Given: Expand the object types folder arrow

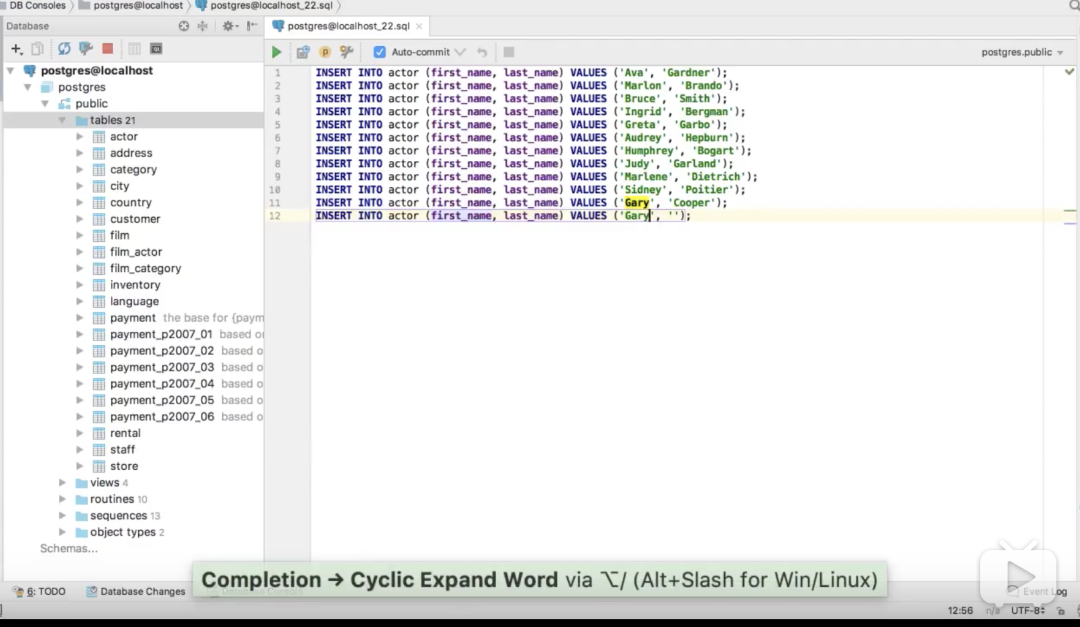Looking at the screenshot, I should point(62,532).
